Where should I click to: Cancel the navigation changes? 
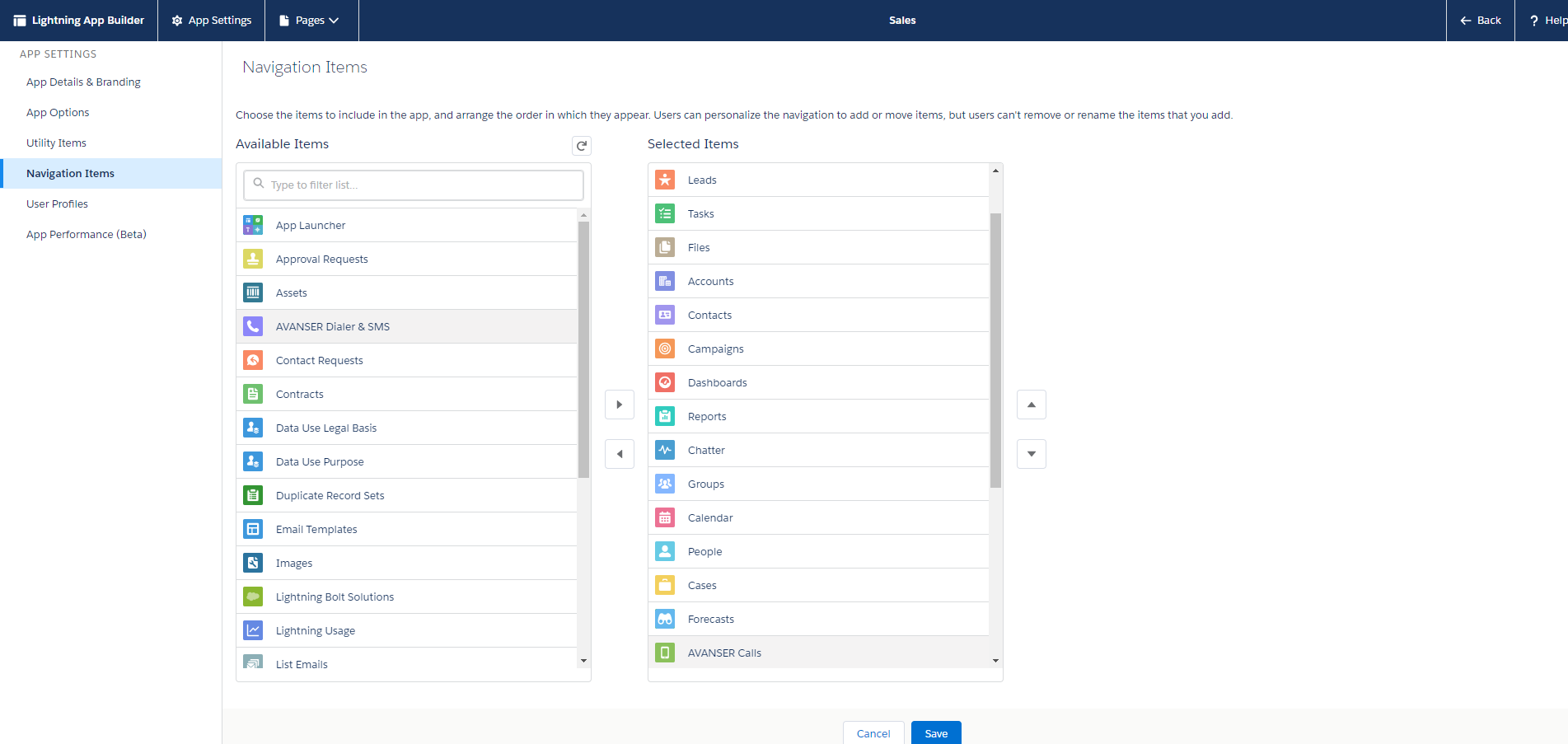point(873,732)
